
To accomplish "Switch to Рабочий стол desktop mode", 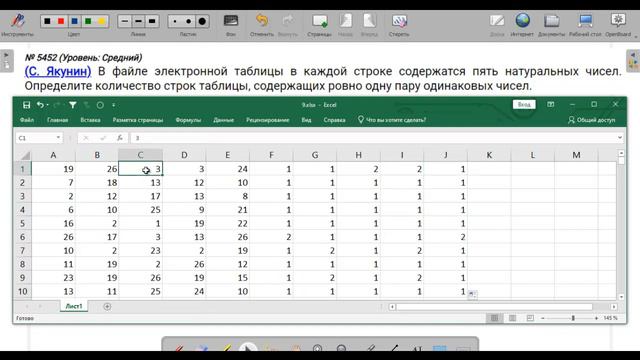I will point(585,21).
